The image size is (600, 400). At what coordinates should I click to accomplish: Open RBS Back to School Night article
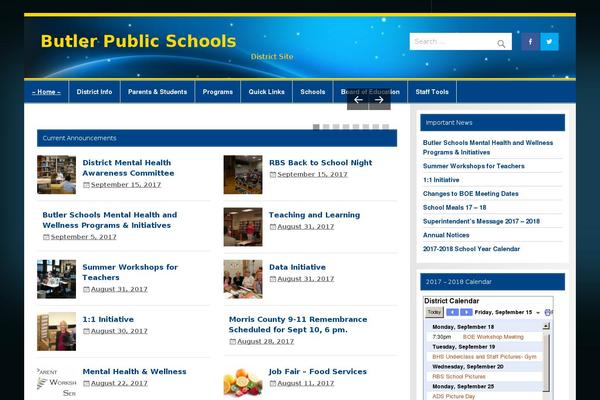(321, 163)
